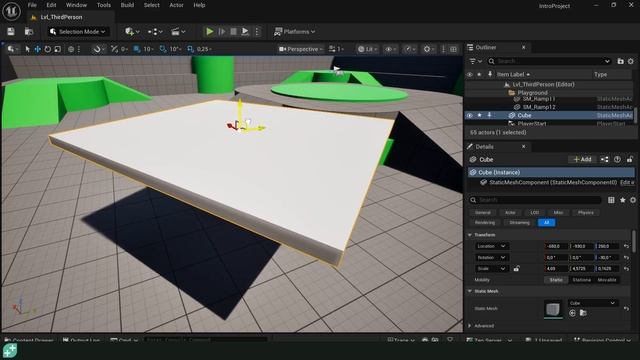Open the Location type dropdown
This screenshot has width=640, height=360.
click(x=491, y=246)
